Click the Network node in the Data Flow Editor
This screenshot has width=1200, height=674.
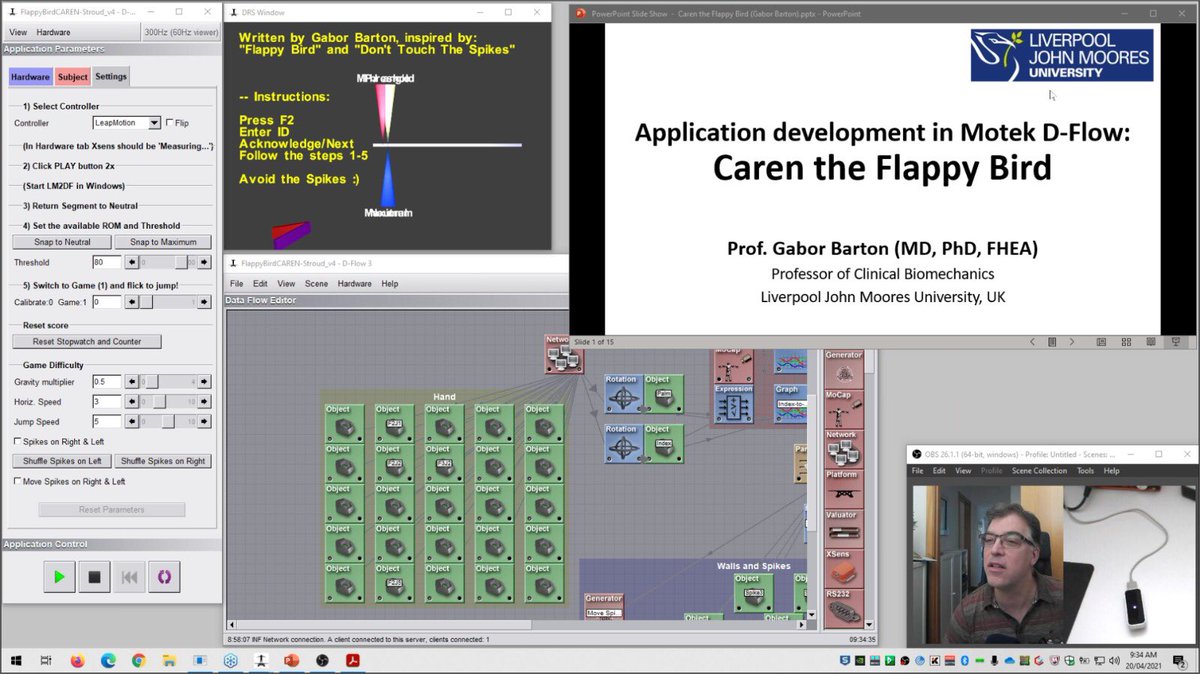click(563, 355)
